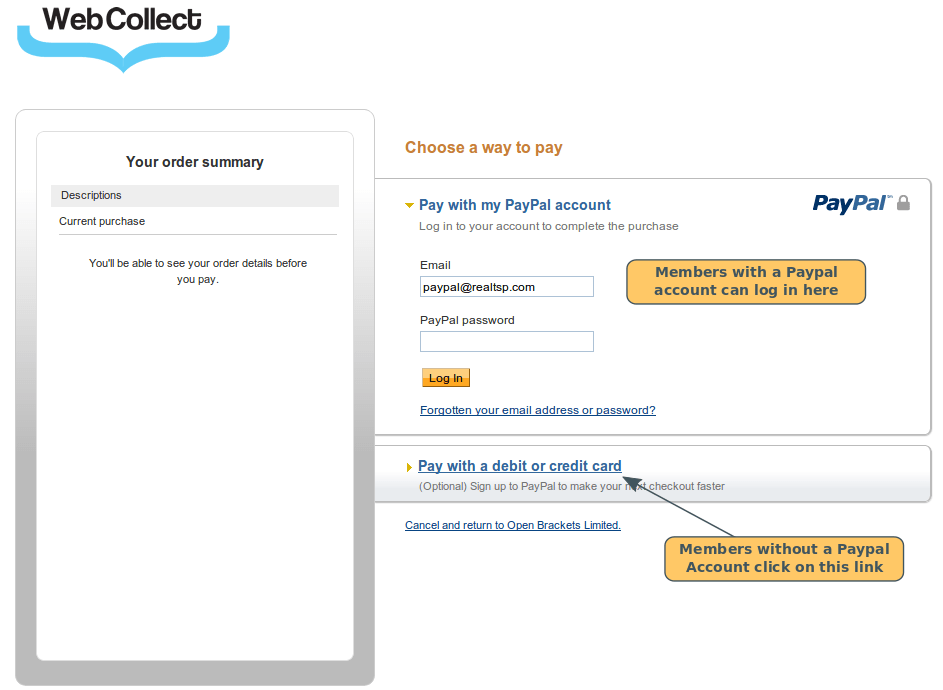This screenshot has height=690, width=943.
Task: Select the Descriptions tab in order summary
Action: point(91,195)
